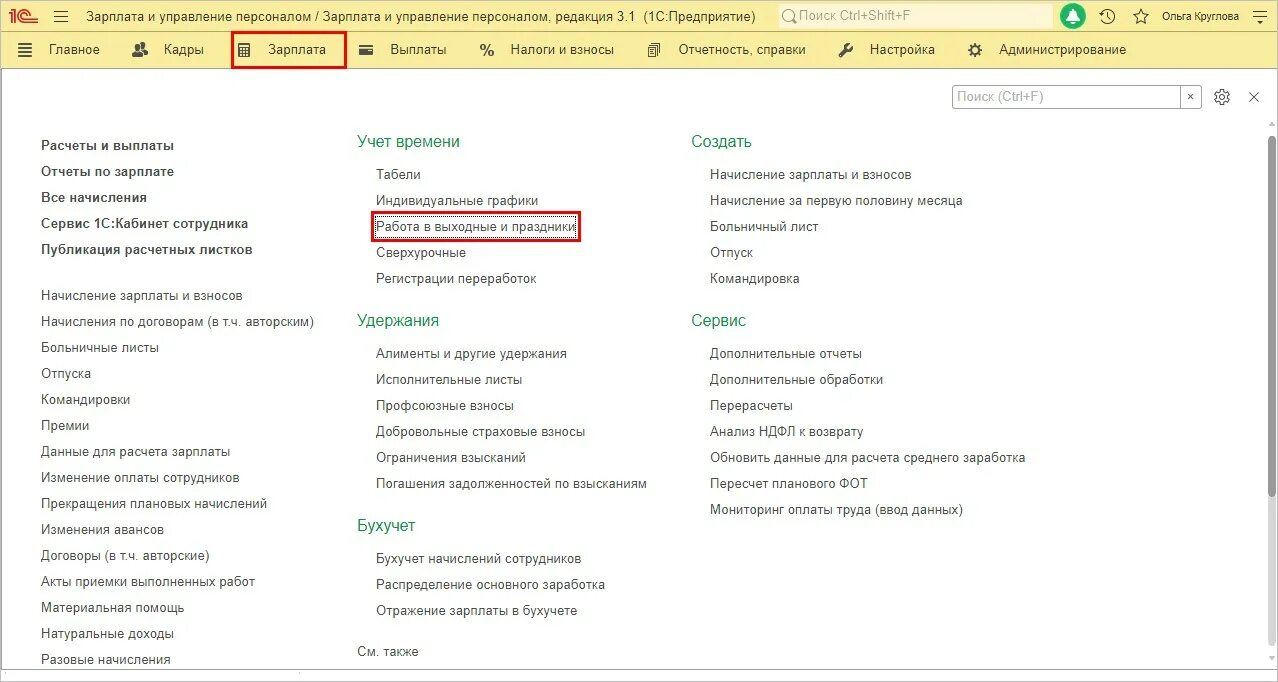Image resolution: width=1278 pixels, height=682 pixels.
Task: Open Договоры (в т.ч. авторские)
Action: point(125,556)
